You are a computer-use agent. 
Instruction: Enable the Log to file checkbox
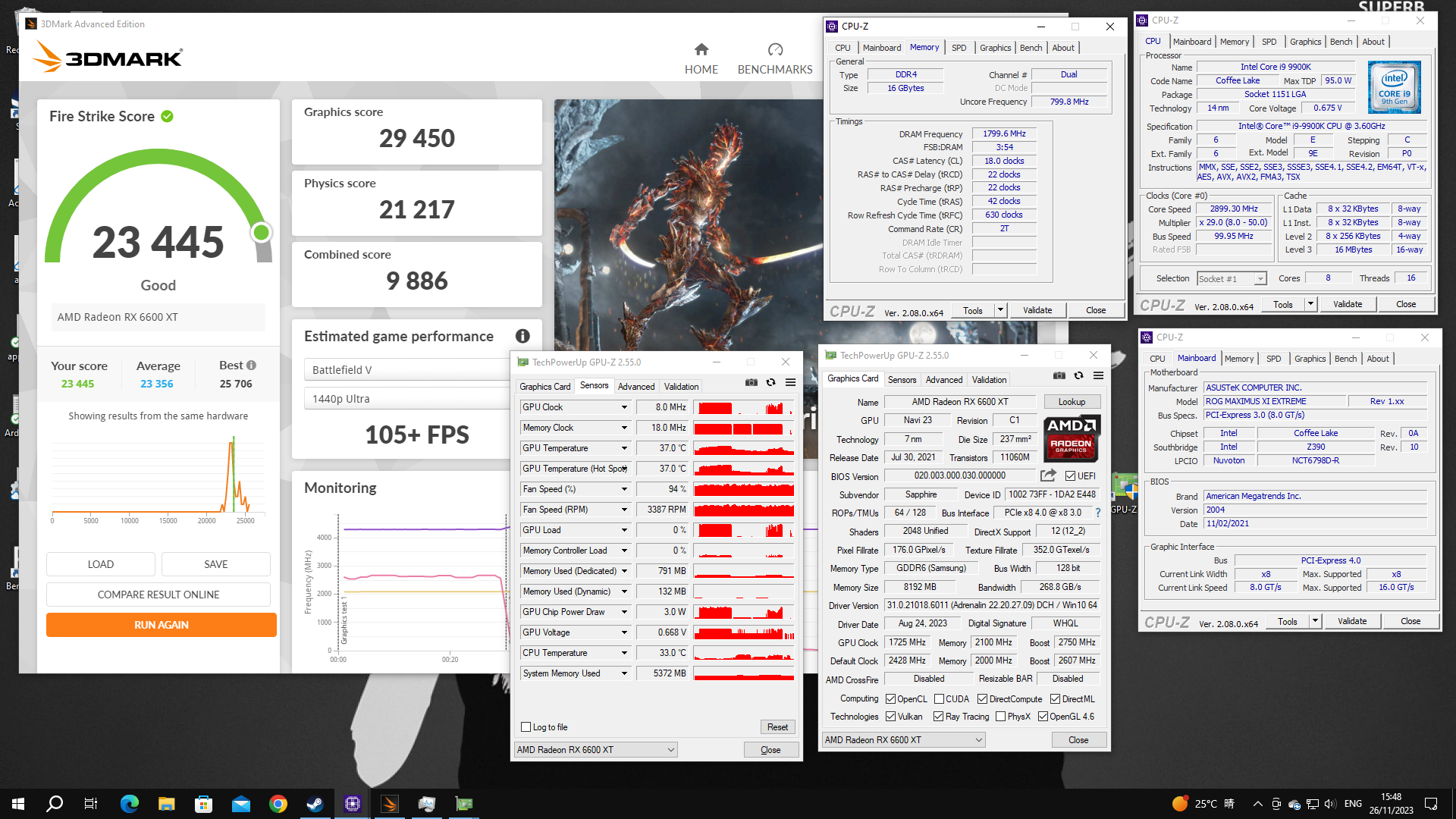526,727
